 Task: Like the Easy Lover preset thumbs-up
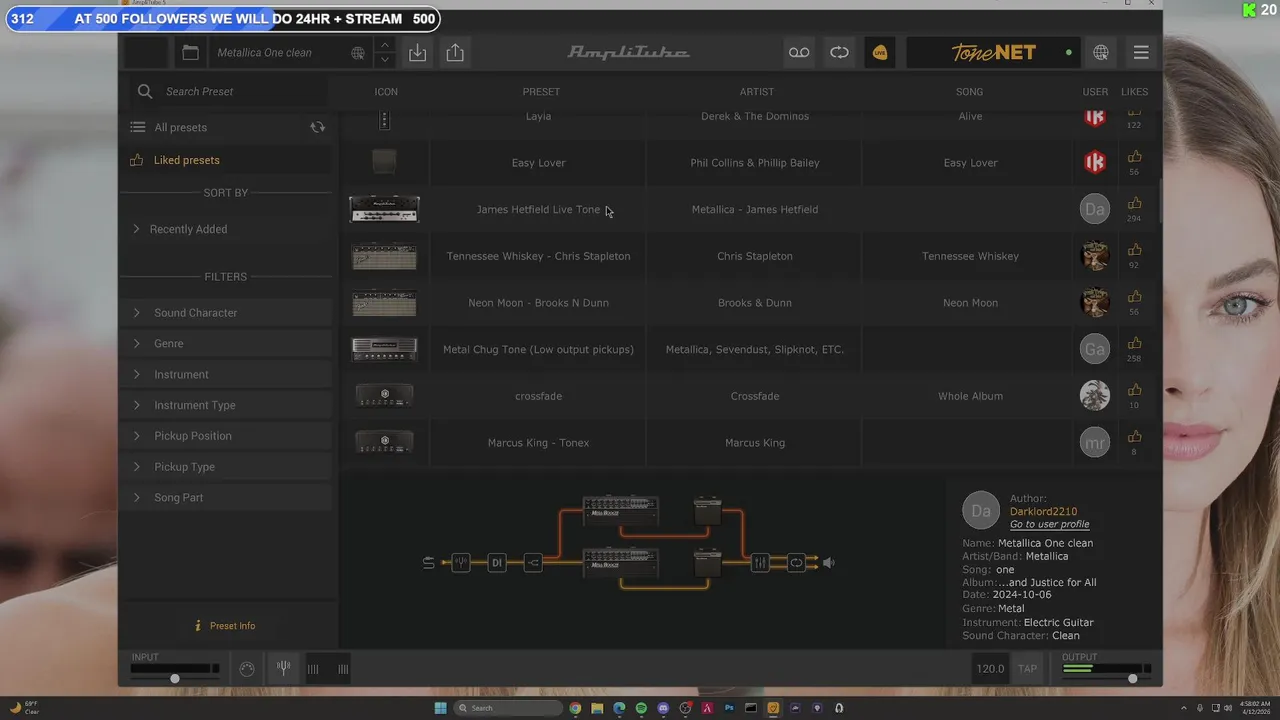pyautogui.click(x=1134, y=157)
